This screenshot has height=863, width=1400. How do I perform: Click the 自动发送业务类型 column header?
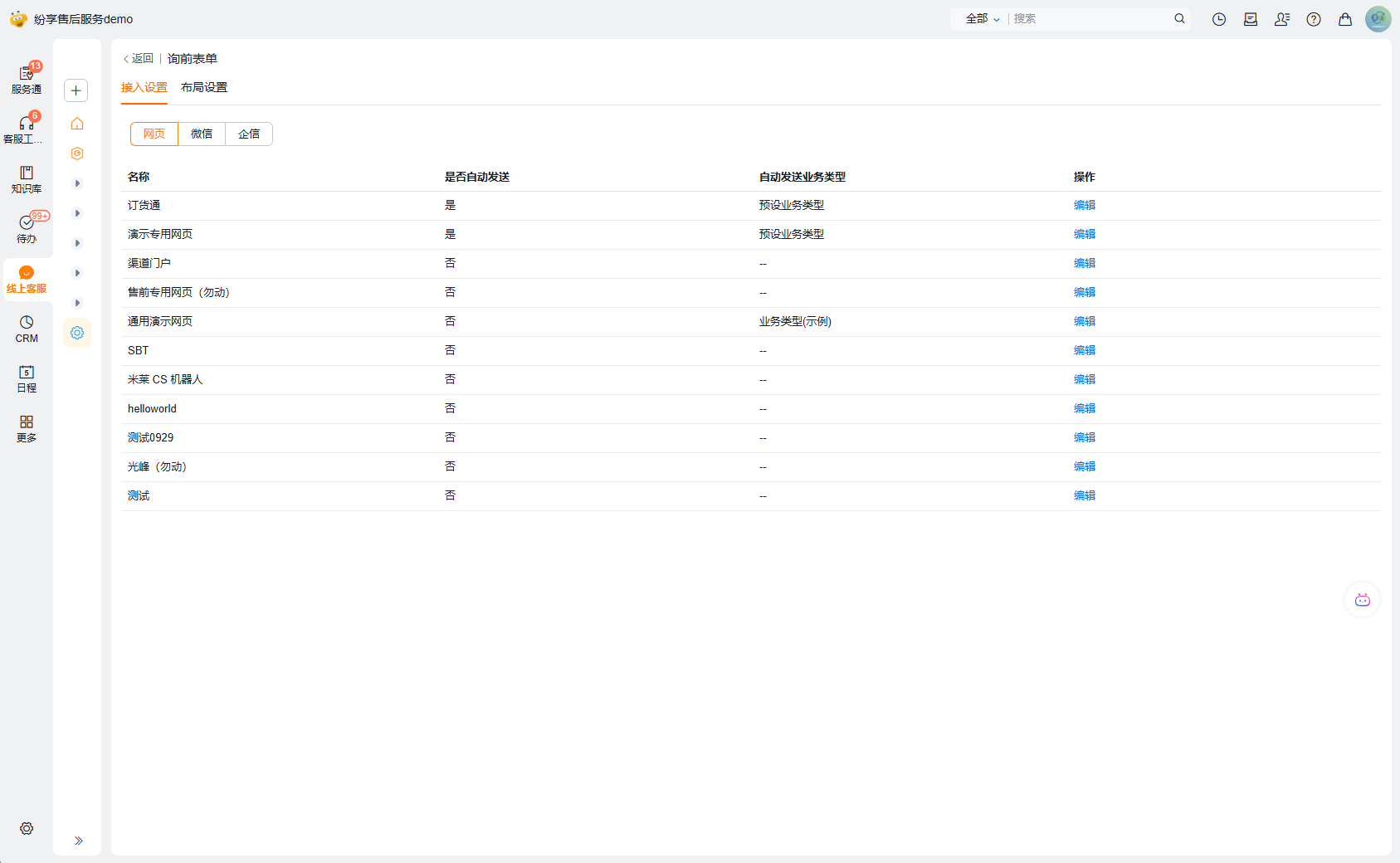[x=802, y=177]
